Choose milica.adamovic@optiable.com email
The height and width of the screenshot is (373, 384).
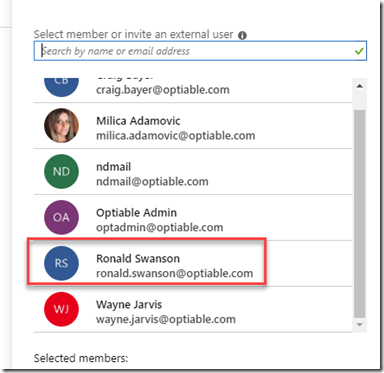click(176, 136)
